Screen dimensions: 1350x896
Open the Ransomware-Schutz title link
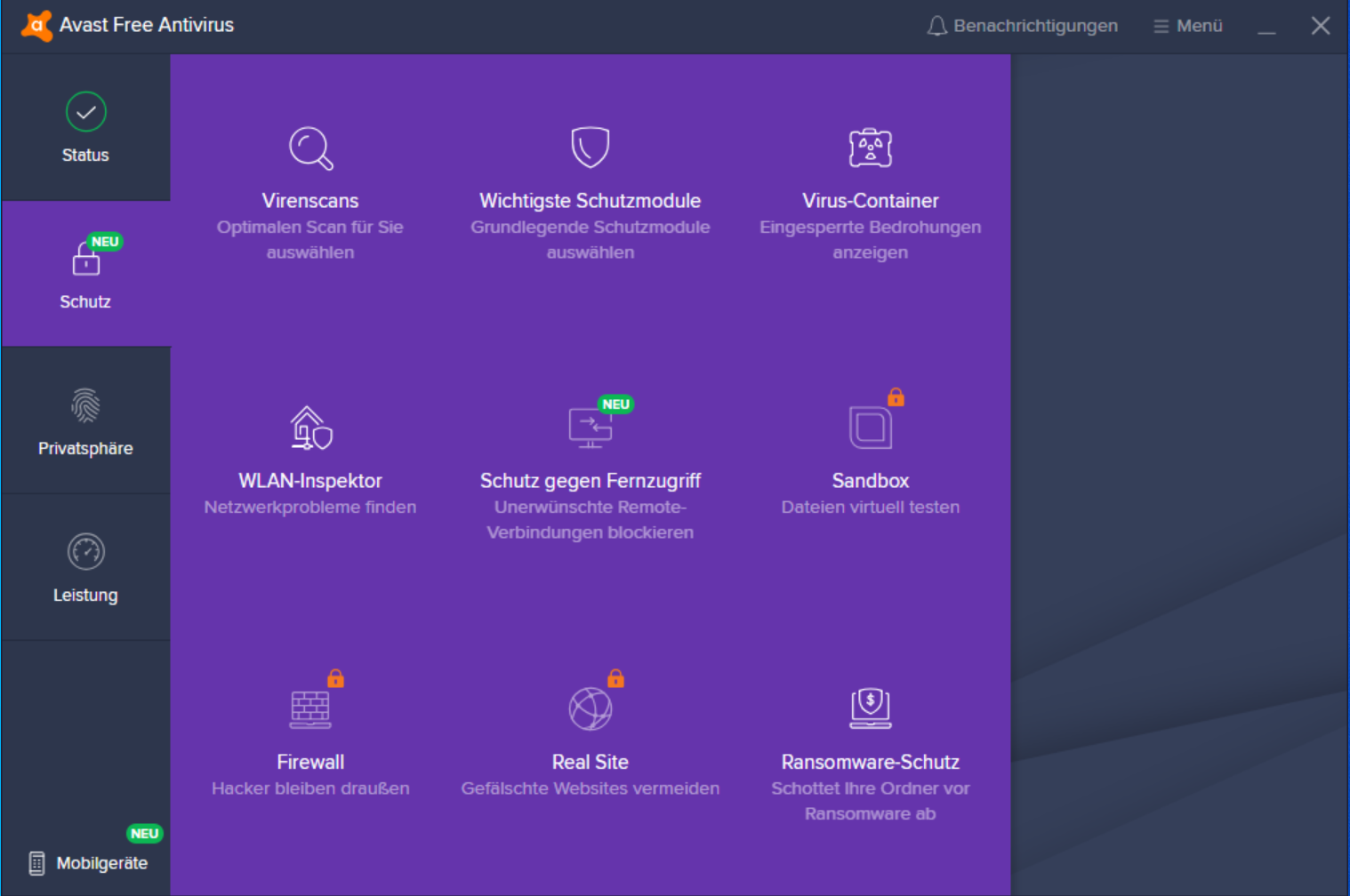coord(871,762)
